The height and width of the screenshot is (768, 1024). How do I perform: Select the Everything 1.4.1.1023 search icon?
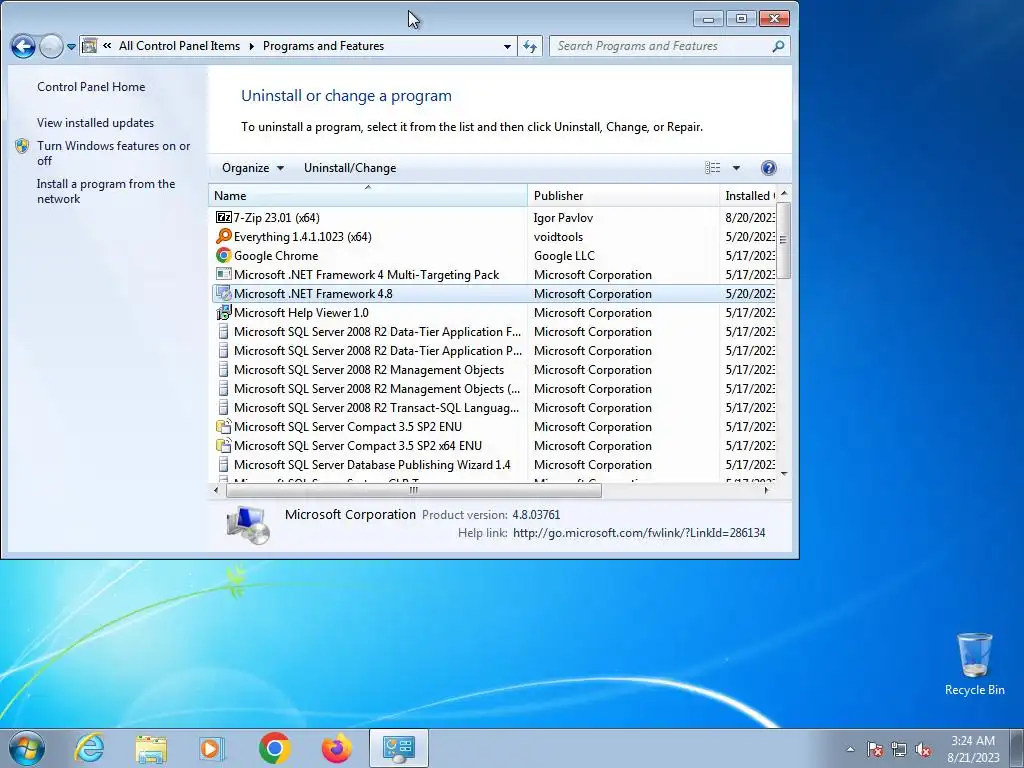tap(223, 236)
